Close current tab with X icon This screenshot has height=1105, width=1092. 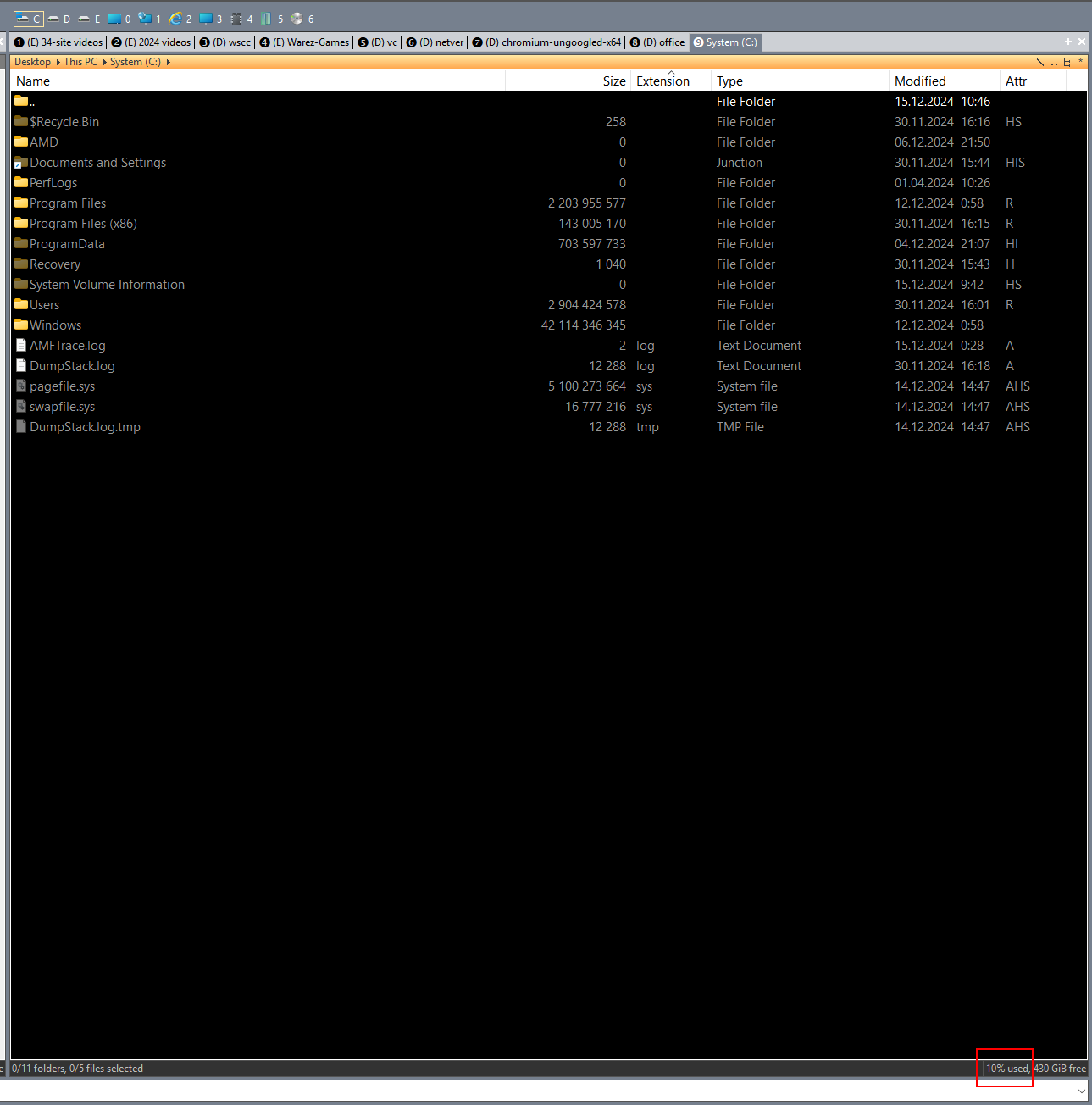(1082, 42)
